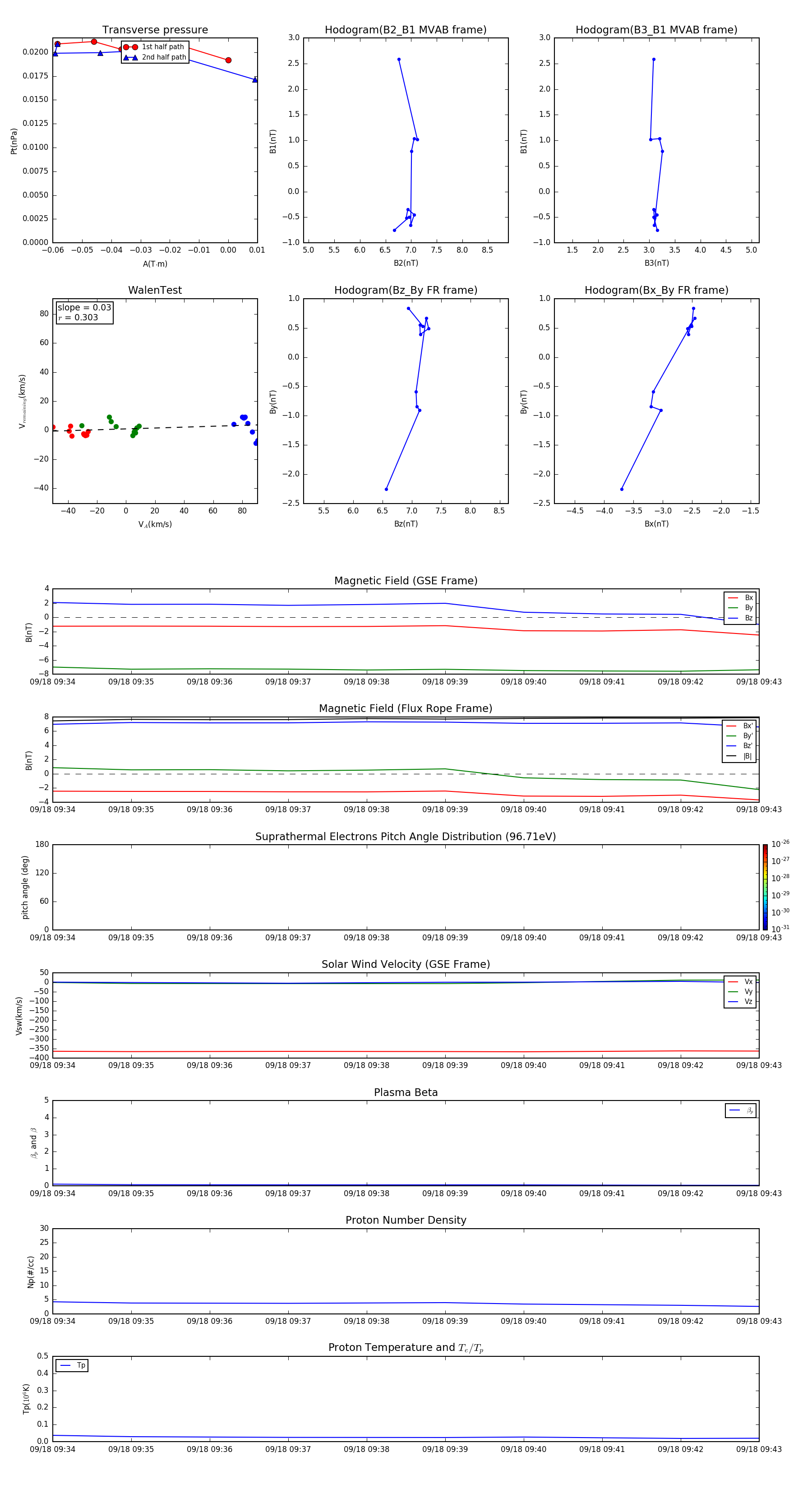Click the Bx(nT) x-axis label
The width and height of the screenshot is (812, 1489).
(x=656, y=524)
